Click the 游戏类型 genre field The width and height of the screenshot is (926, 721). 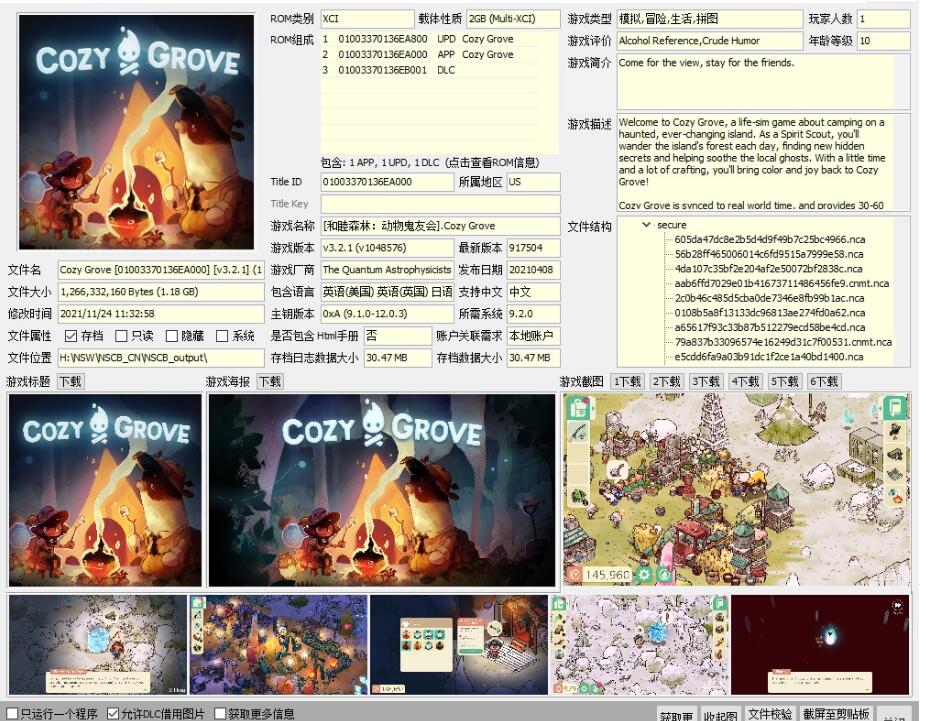(x=709, y=19)
